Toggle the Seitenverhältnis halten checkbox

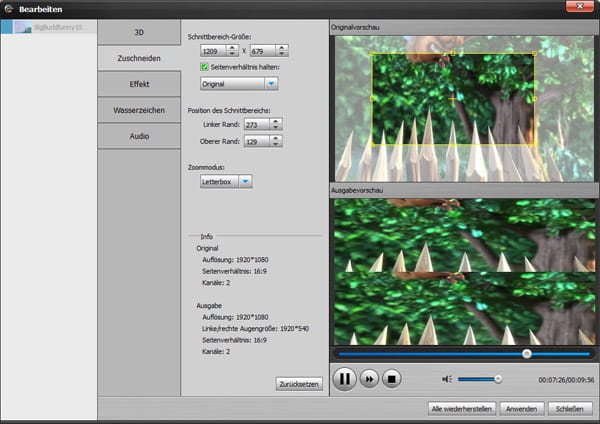coord(205,66)
